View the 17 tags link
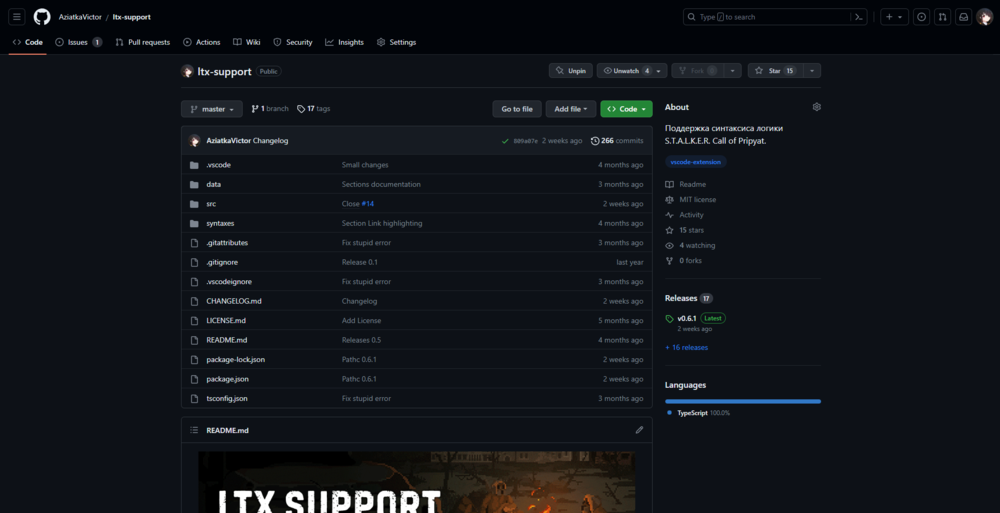1000x513 pixels. (314, 109)
